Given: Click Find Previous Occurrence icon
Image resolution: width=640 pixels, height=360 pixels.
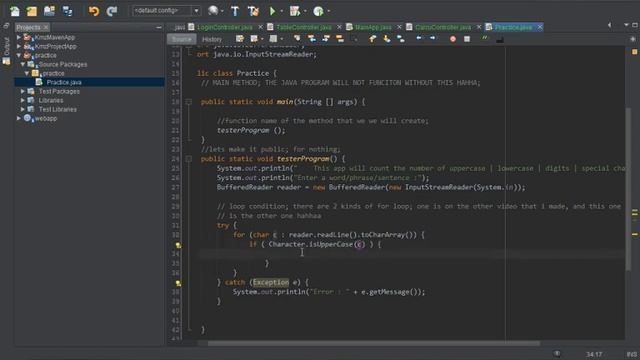Looking at the screenshot, I should coord(312,39).
